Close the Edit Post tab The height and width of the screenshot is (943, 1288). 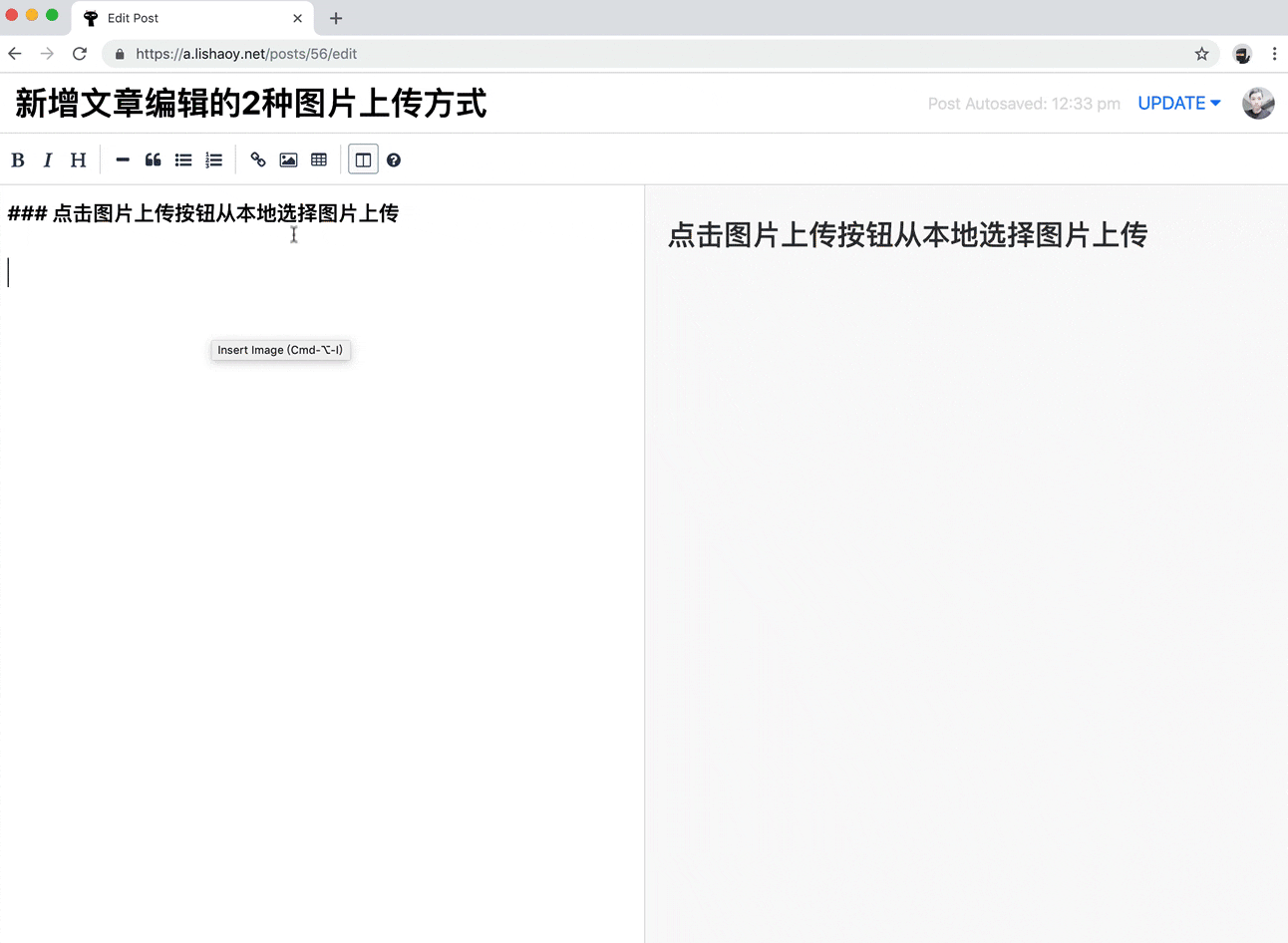coord(297,18)
